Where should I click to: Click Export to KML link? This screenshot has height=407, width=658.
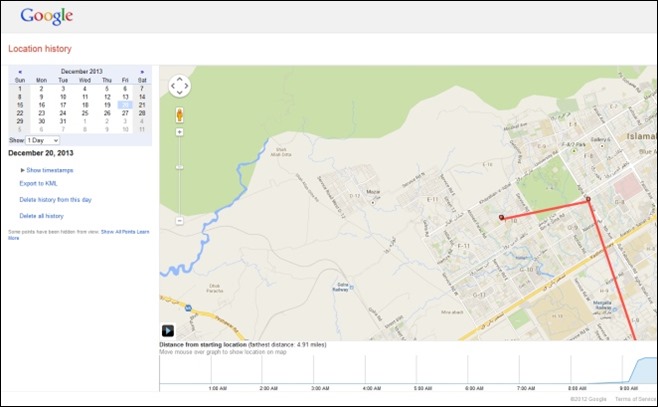(x=38, y=183)
